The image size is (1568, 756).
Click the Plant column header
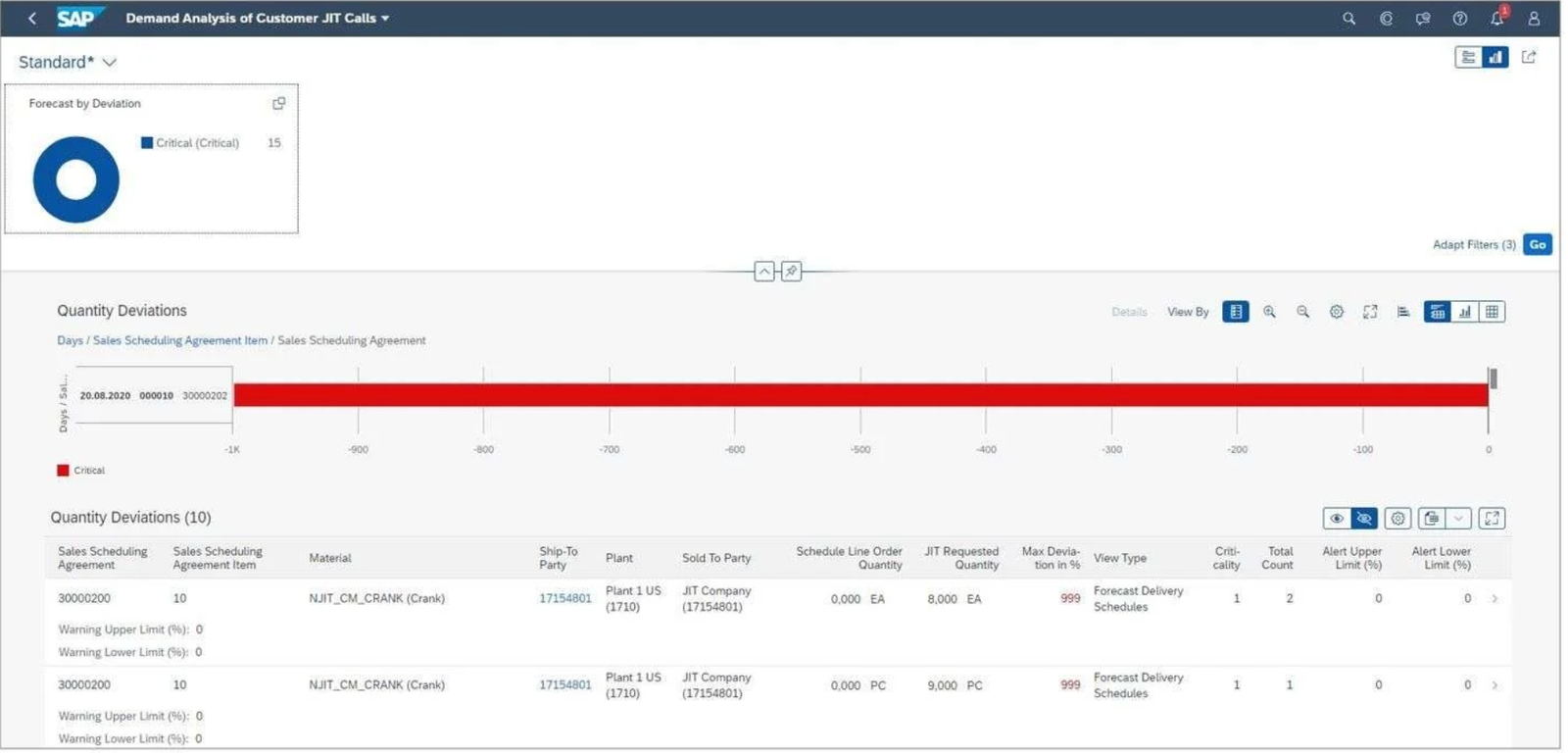tap(619, 558)
